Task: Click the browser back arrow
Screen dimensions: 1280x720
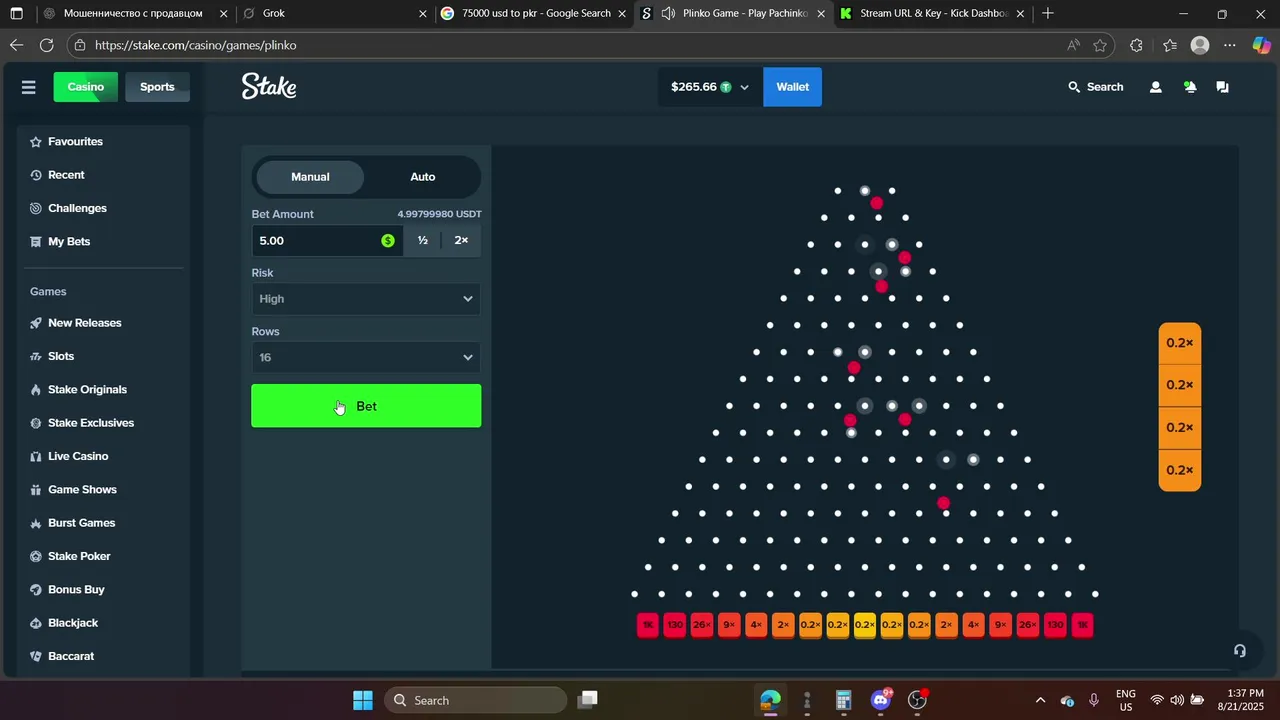Action: coord(16,45)
